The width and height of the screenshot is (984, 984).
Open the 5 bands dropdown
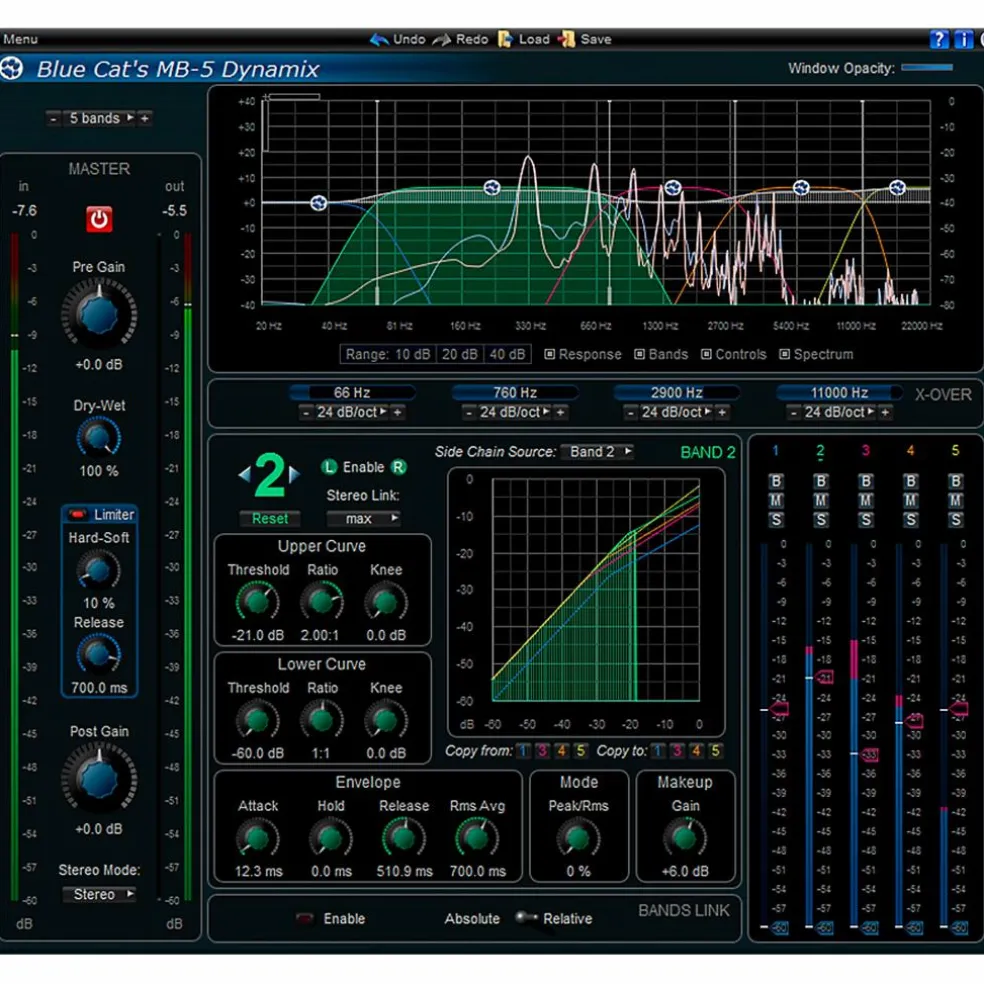coord(100,118)
